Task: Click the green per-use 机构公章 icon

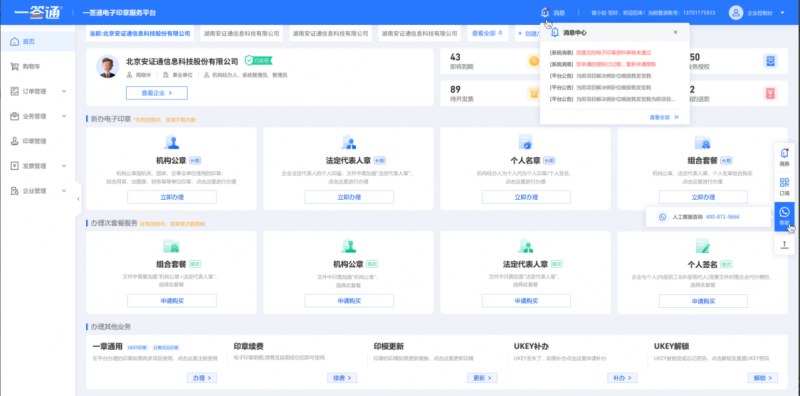Action: point(348,246)
